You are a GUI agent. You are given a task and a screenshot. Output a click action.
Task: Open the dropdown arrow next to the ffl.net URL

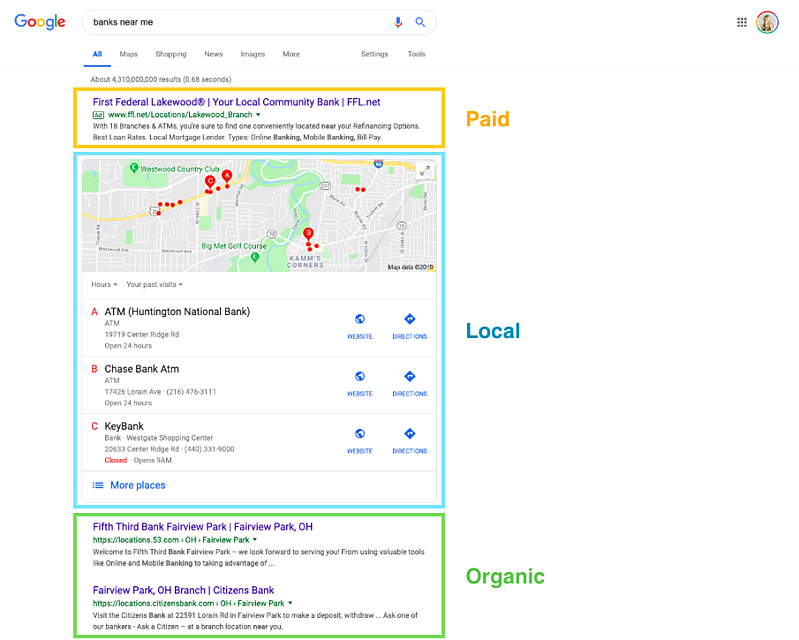point(258,115)
